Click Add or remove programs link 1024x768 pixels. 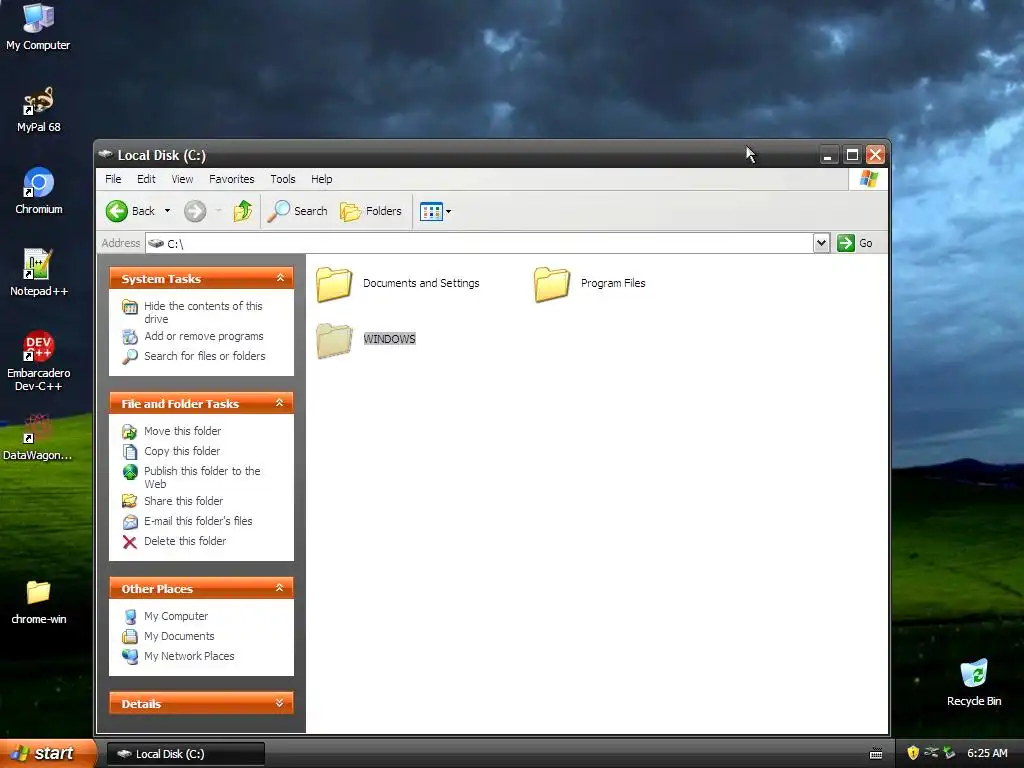coord(204,336)
